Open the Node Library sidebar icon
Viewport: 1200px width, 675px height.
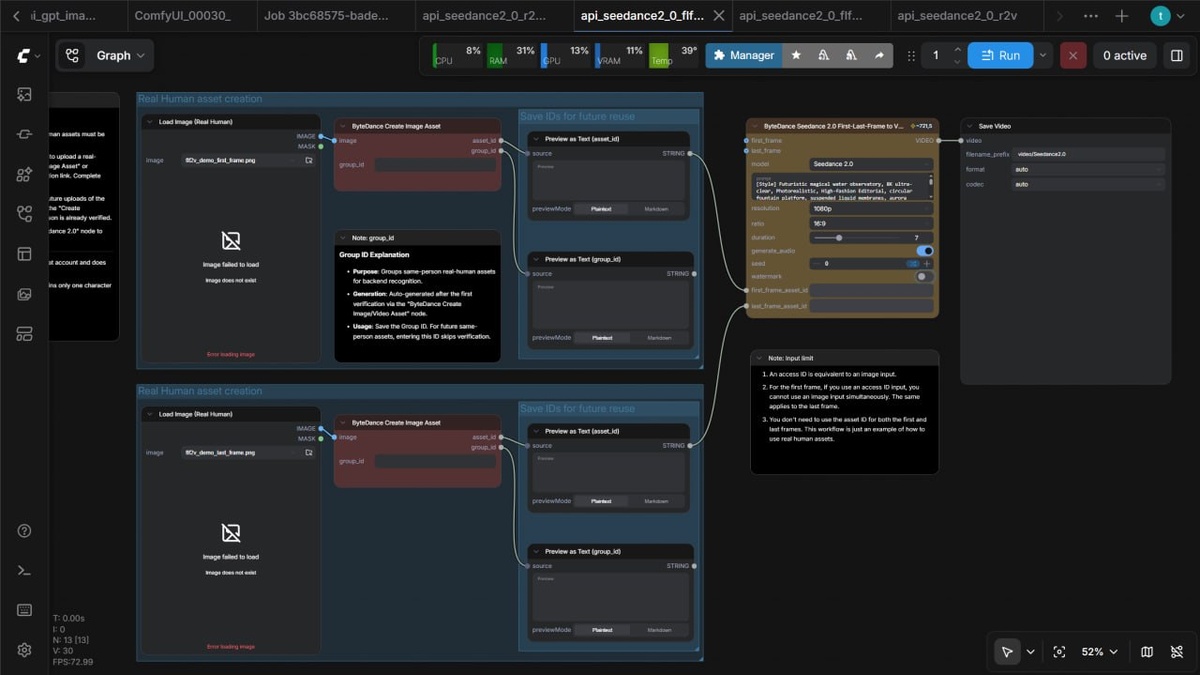tap(25, 134)
